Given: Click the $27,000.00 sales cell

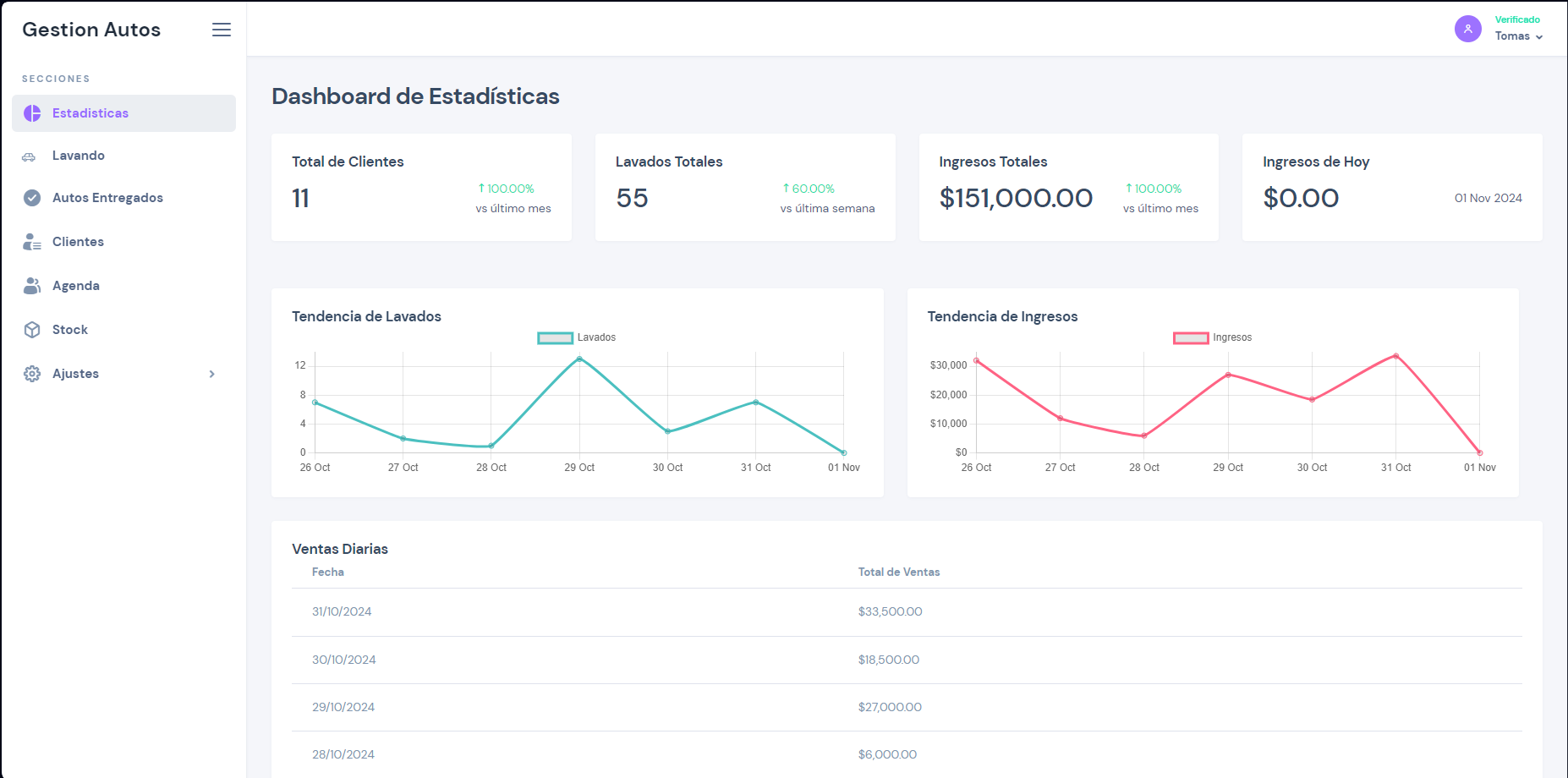Looking at the screenshot, I should coord(890,707).
